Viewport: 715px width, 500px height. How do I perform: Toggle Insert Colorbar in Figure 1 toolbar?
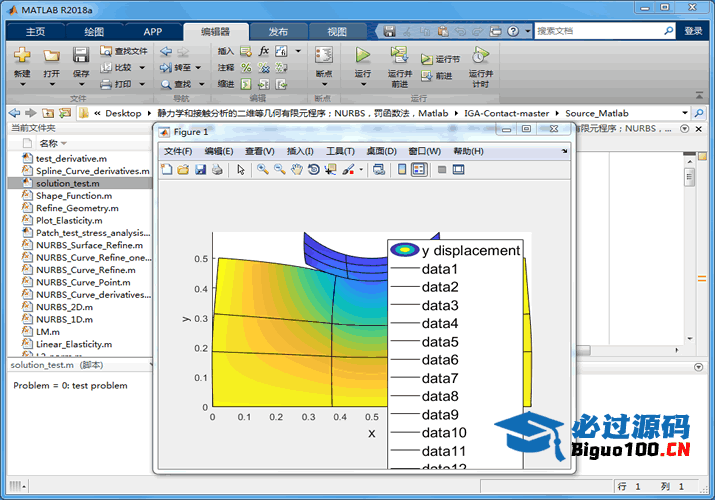tap(402, 170)
